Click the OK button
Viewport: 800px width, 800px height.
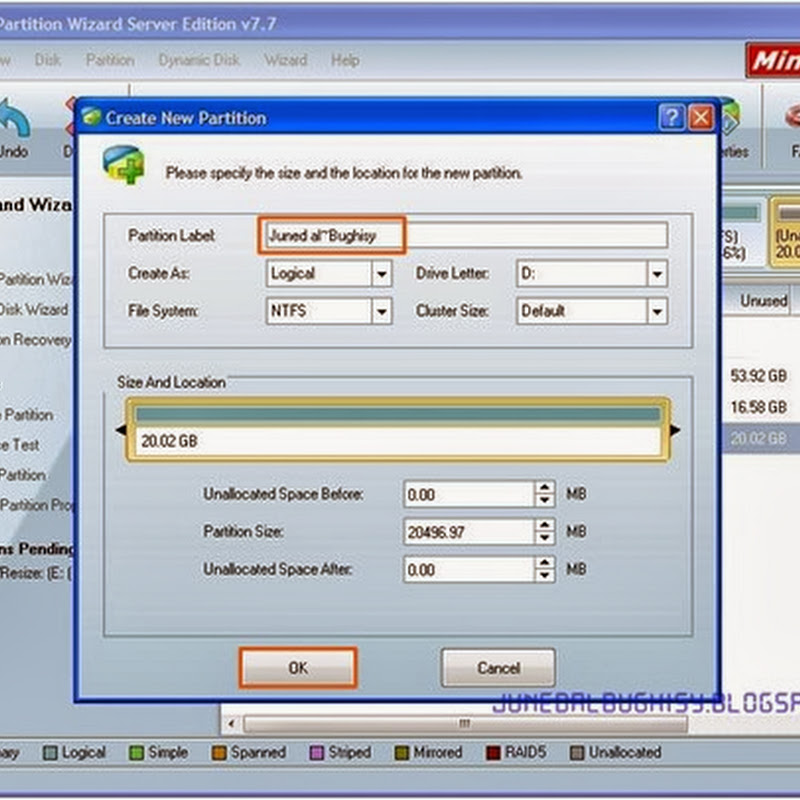coord(298,668)
